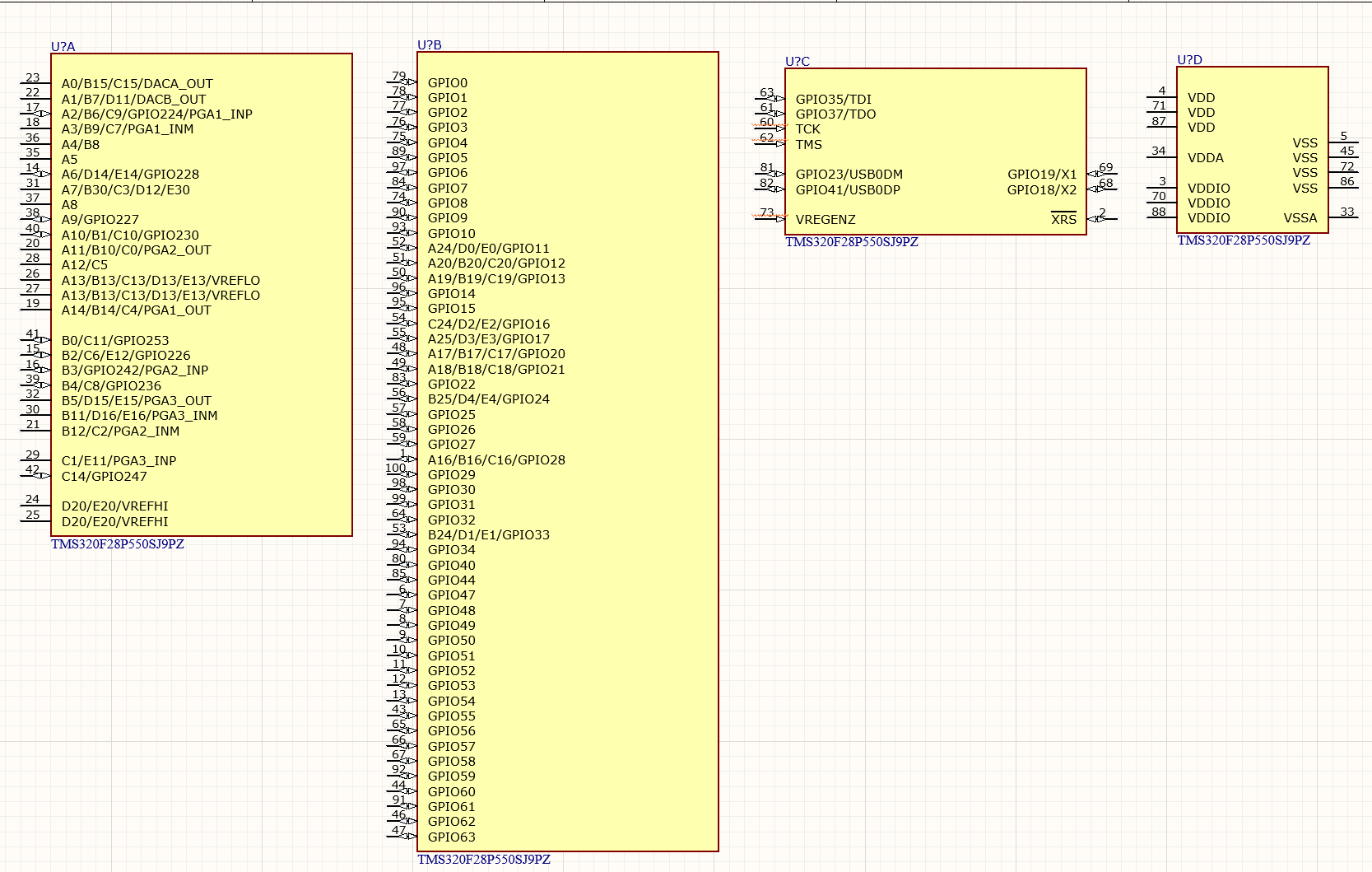Select the A16/B16/C16/GPIO28 pin label

click(496, 460)
